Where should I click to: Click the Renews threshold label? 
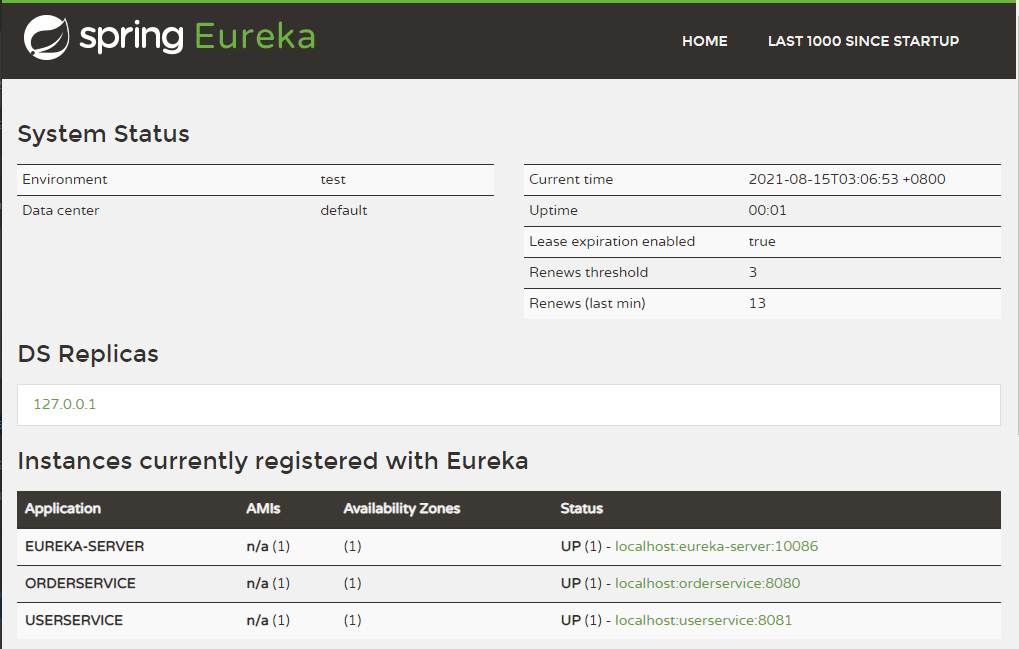click(588, 272)
